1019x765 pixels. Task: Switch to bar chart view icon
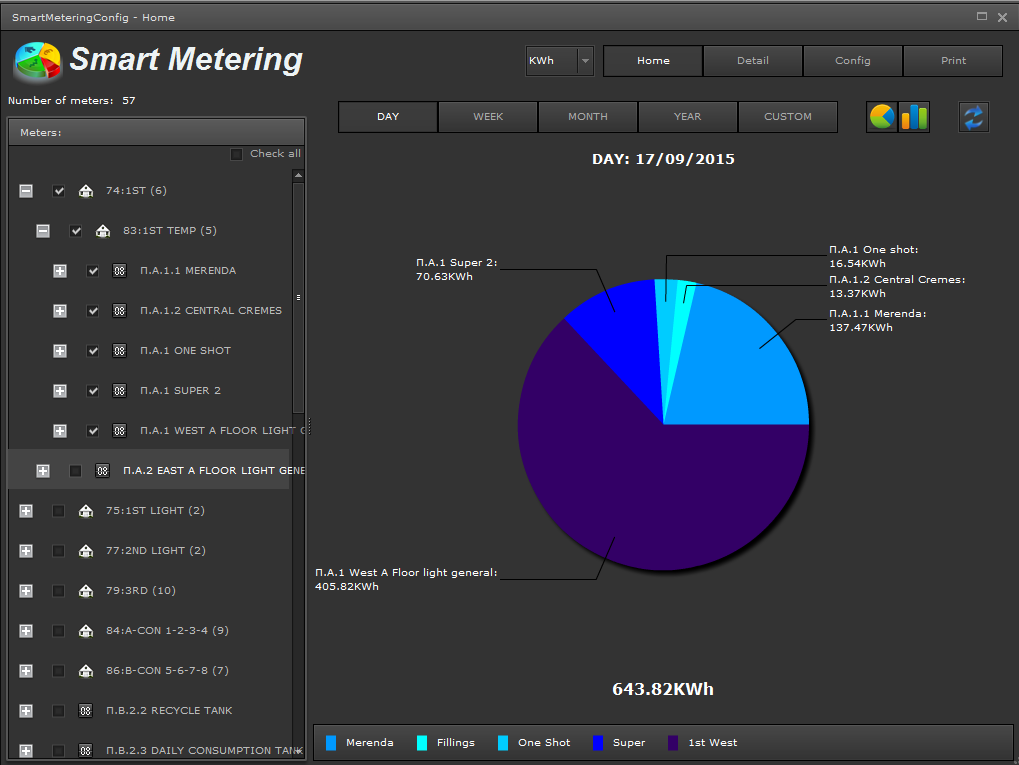(x=914, y=117)
